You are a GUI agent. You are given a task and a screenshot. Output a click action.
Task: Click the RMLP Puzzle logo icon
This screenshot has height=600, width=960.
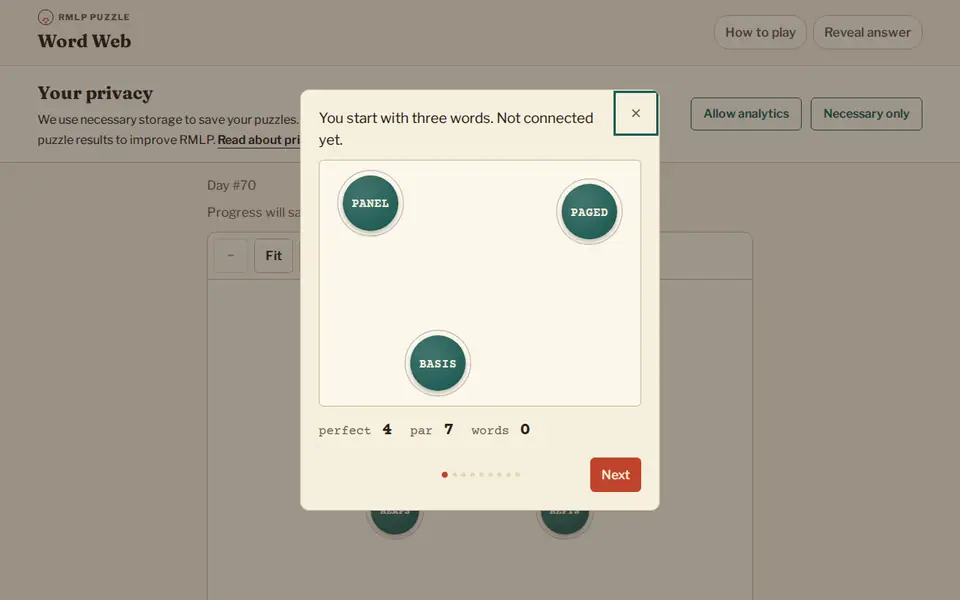click(45, 17)
